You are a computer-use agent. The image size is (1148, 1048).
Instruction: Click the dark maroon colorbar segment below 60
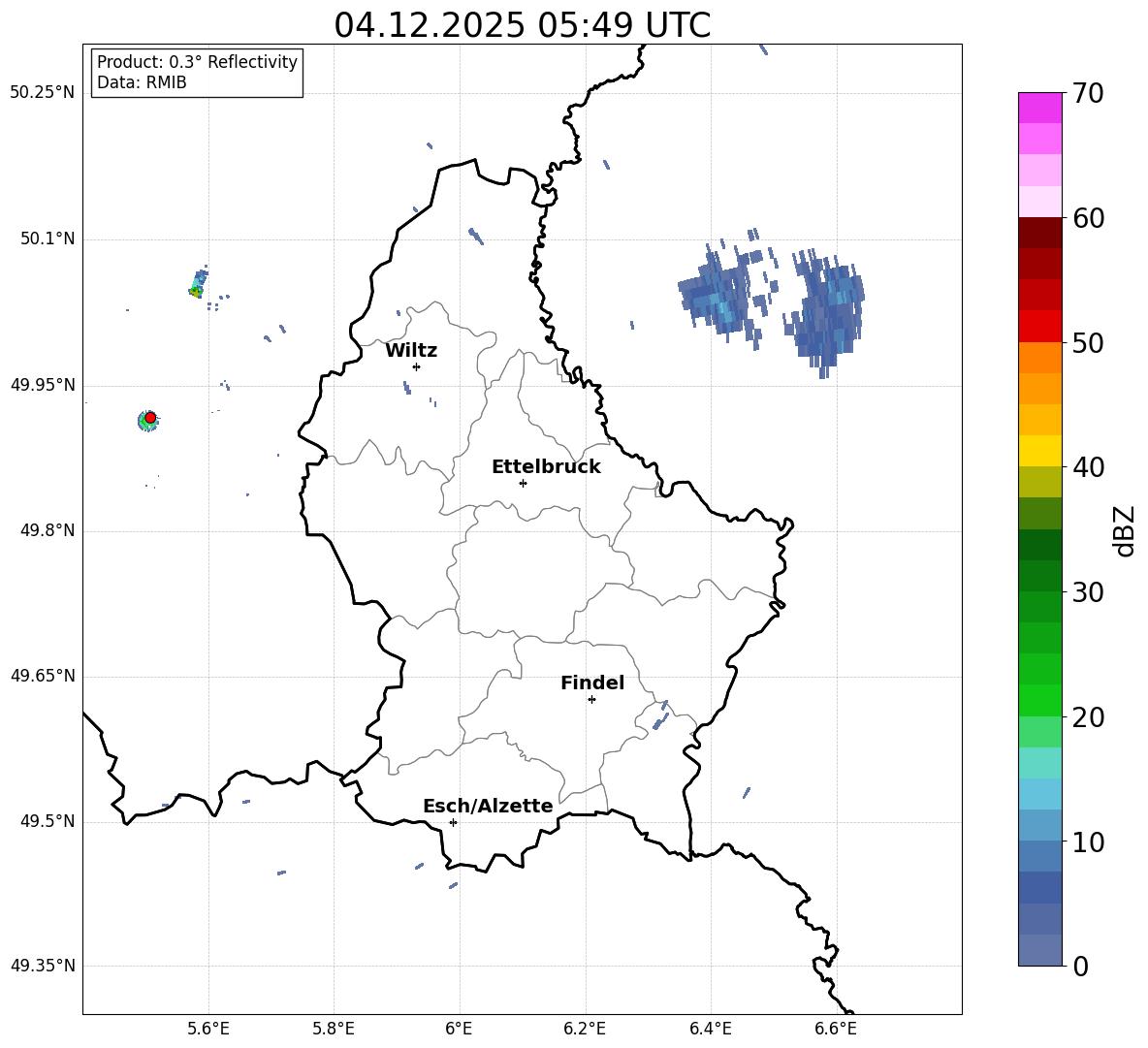1039,233
